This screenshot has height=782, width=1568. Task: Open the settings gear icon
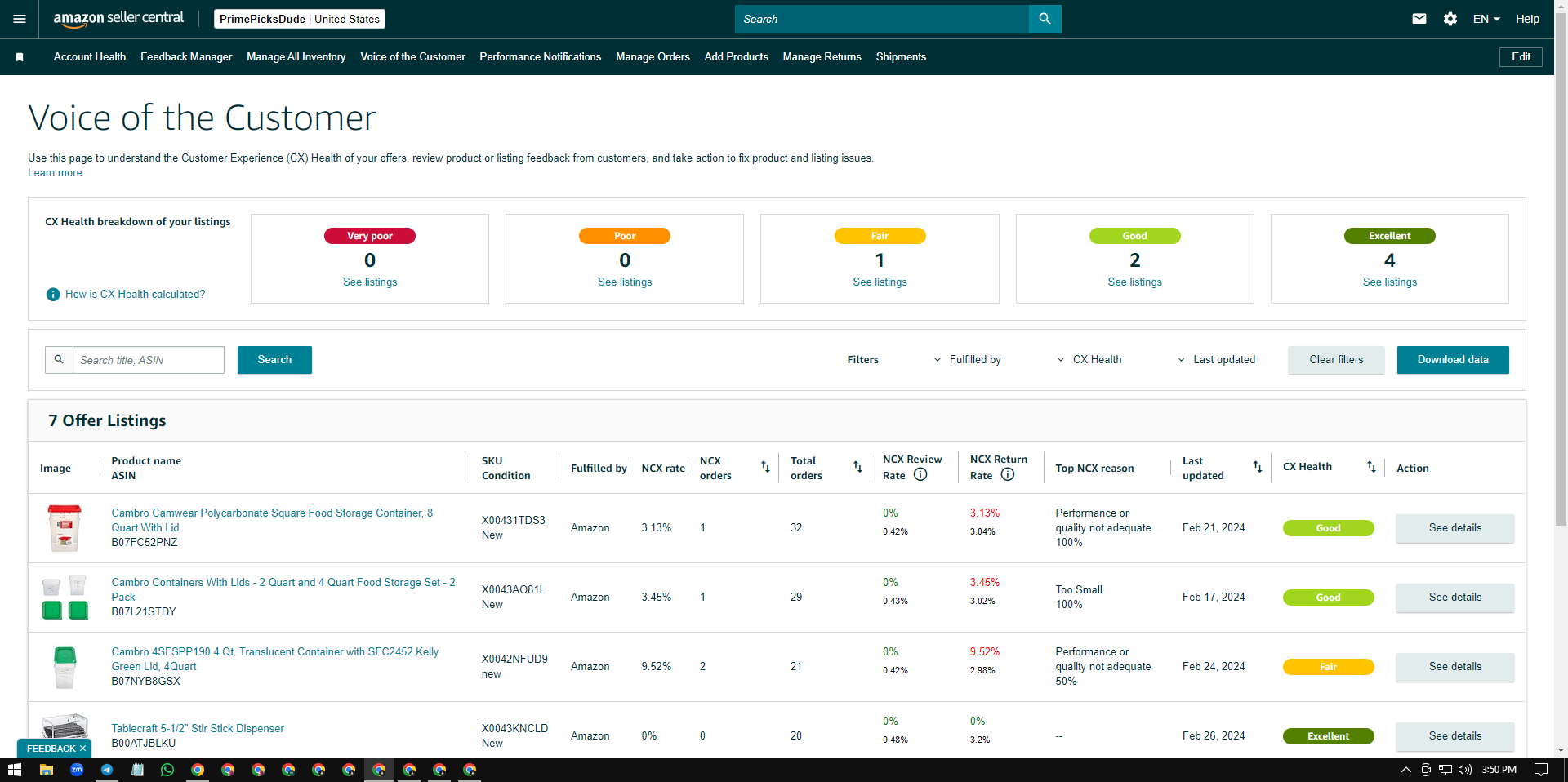[1450, 19]
